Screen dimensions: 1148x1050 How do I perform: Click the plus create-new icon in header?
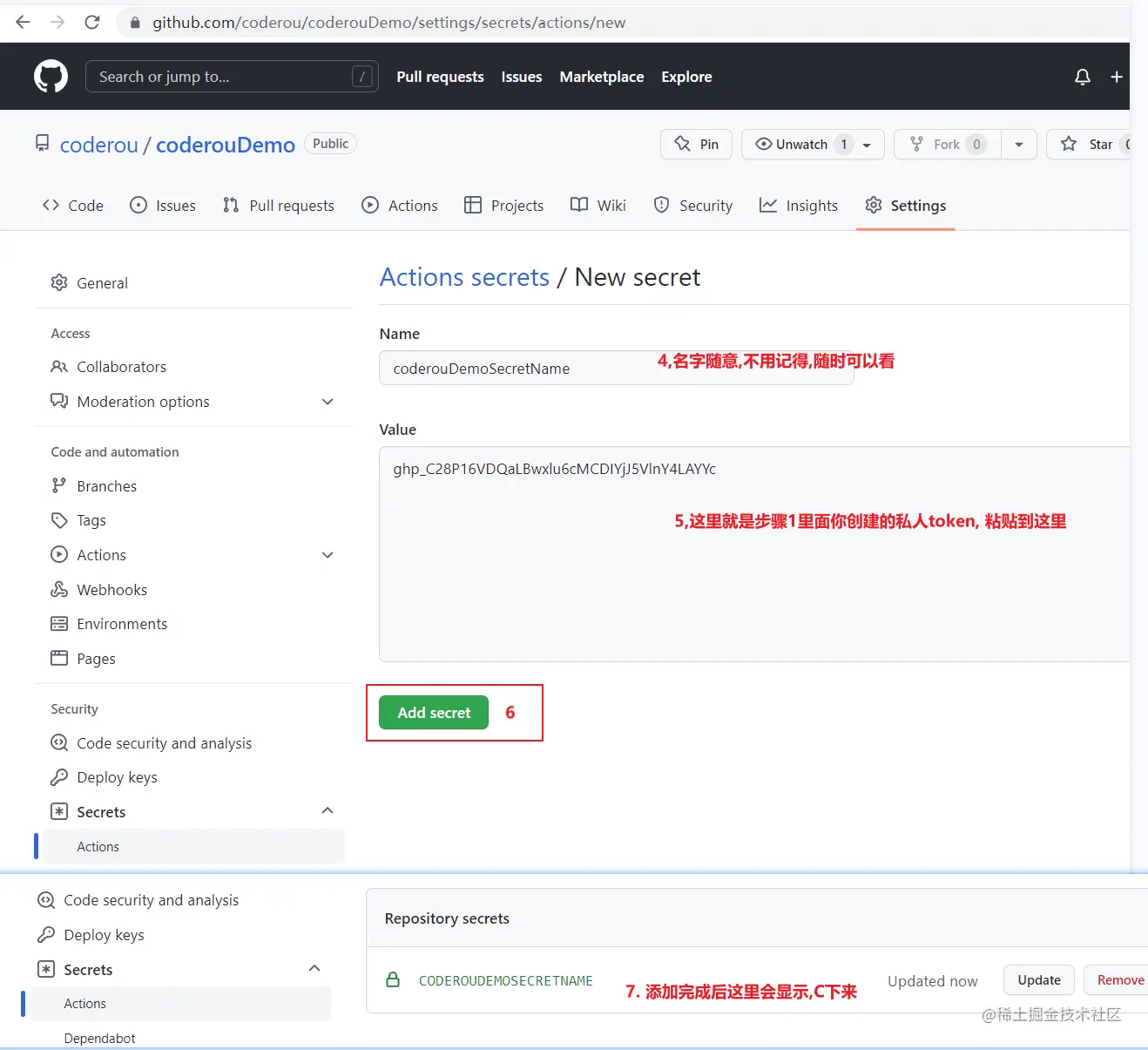click(x=1117, y=77)
